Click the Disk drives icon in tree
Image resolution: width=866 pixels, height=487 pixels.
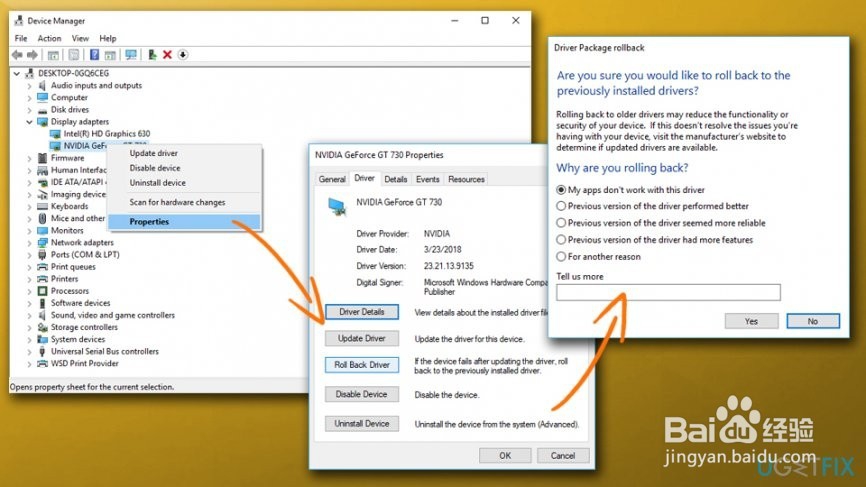(x=43, y=110)
